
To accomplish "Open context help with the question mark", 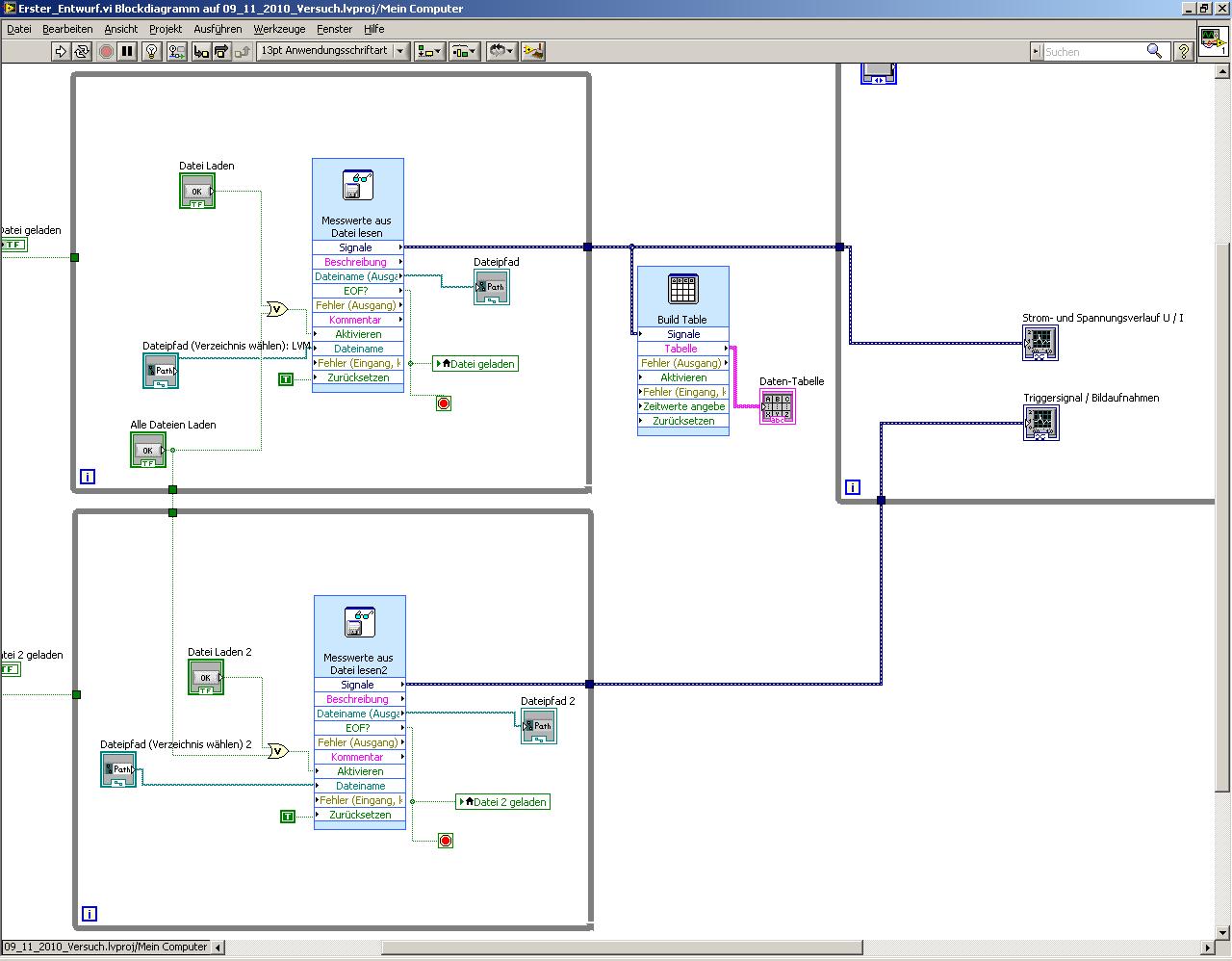I will point(1184,51).
